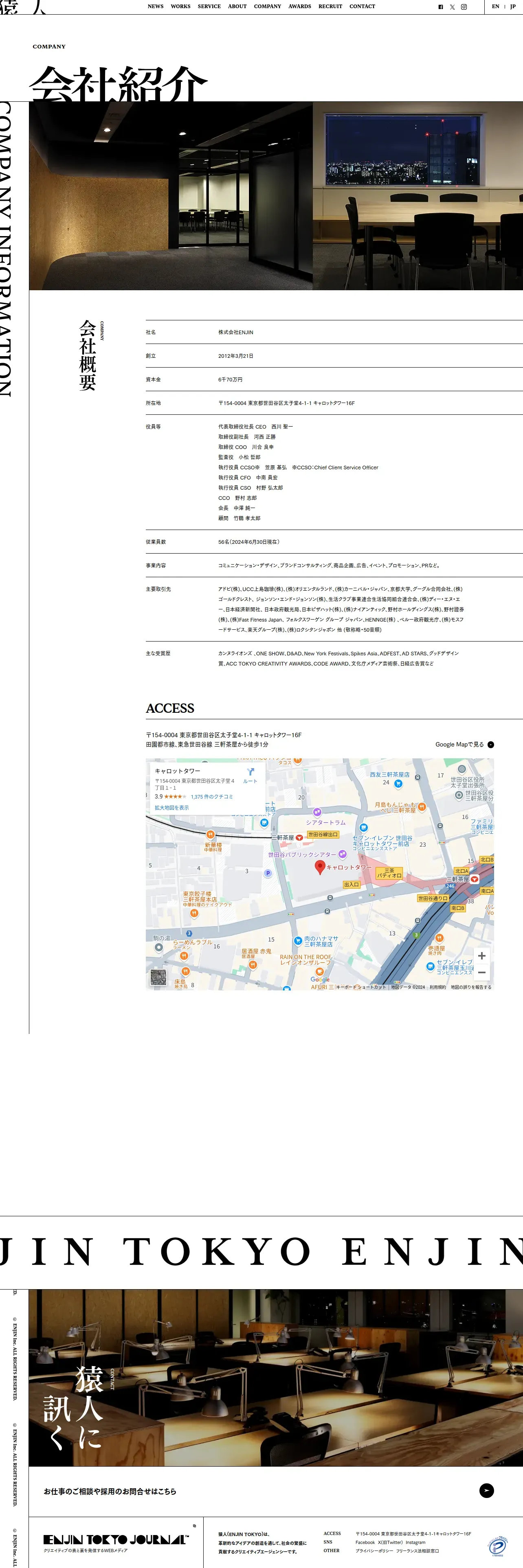The image size is (523, 1568).
Task: Click the 月島もんじゃ restaurant marker
Action: (x=421, y=807)
